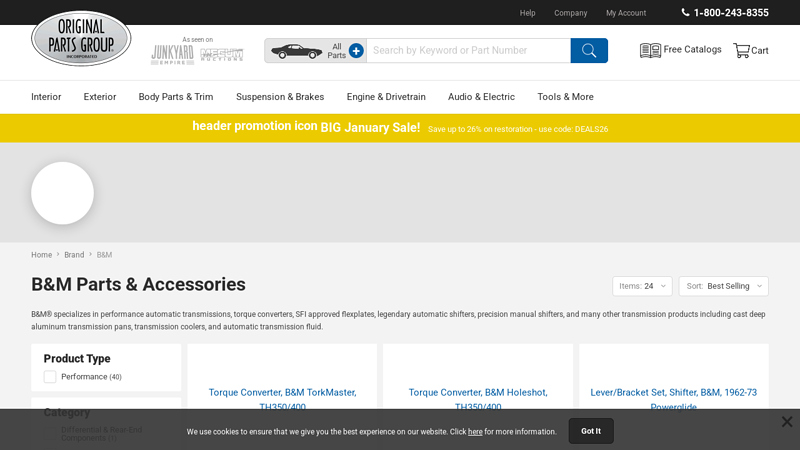Open the Items 24 per-page dropdown
Screen dimensions: 800x450
point(642,286)
